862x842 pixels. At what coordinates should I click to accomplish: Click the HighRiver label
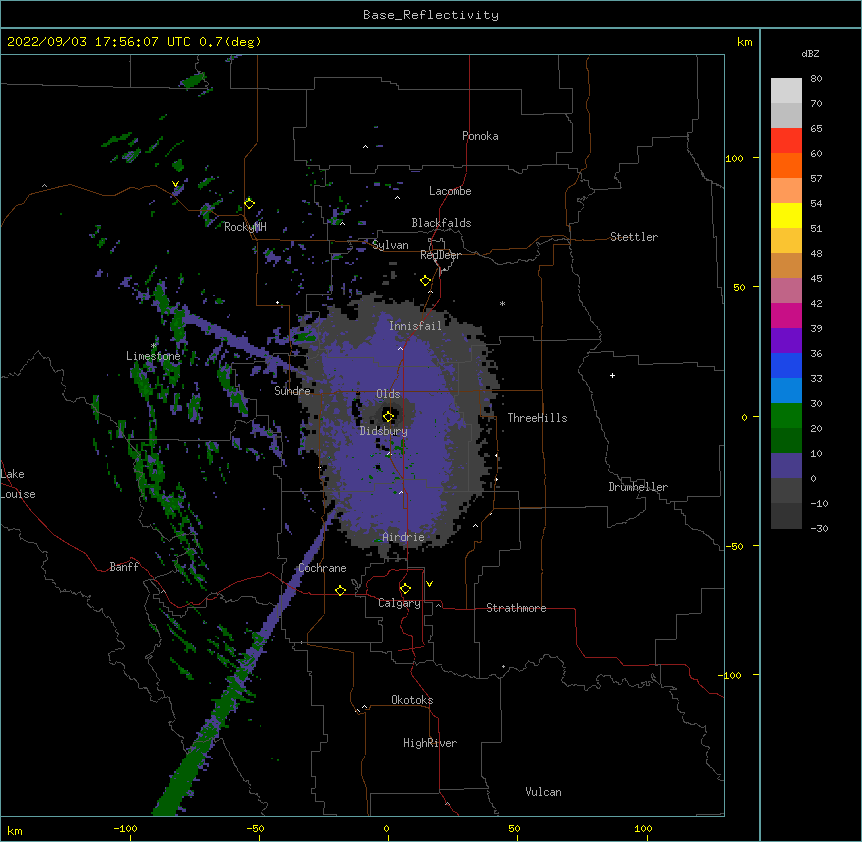(x=430, y=743)
